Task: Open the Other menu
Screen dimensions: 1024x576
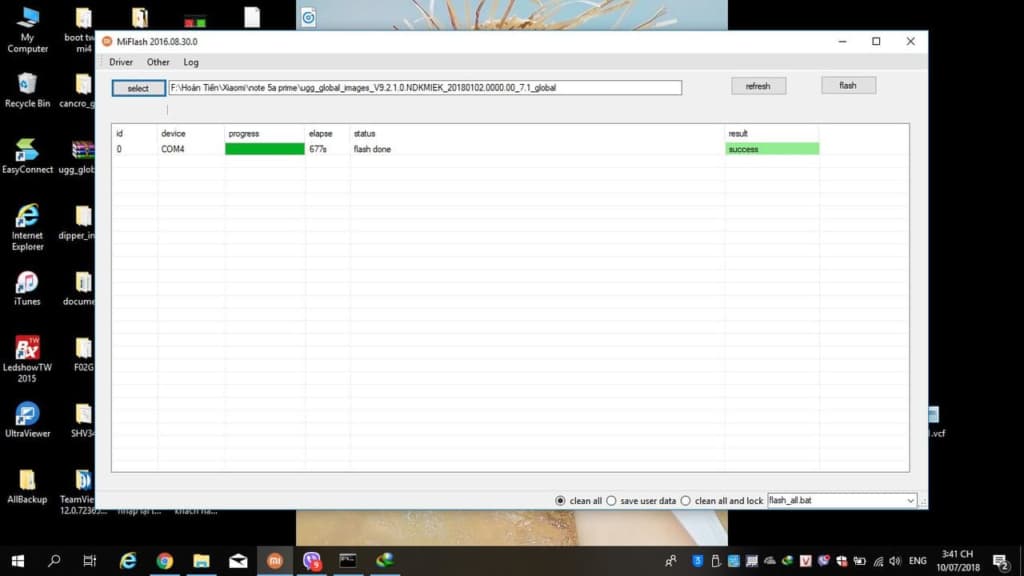Action: click(158, 62)
